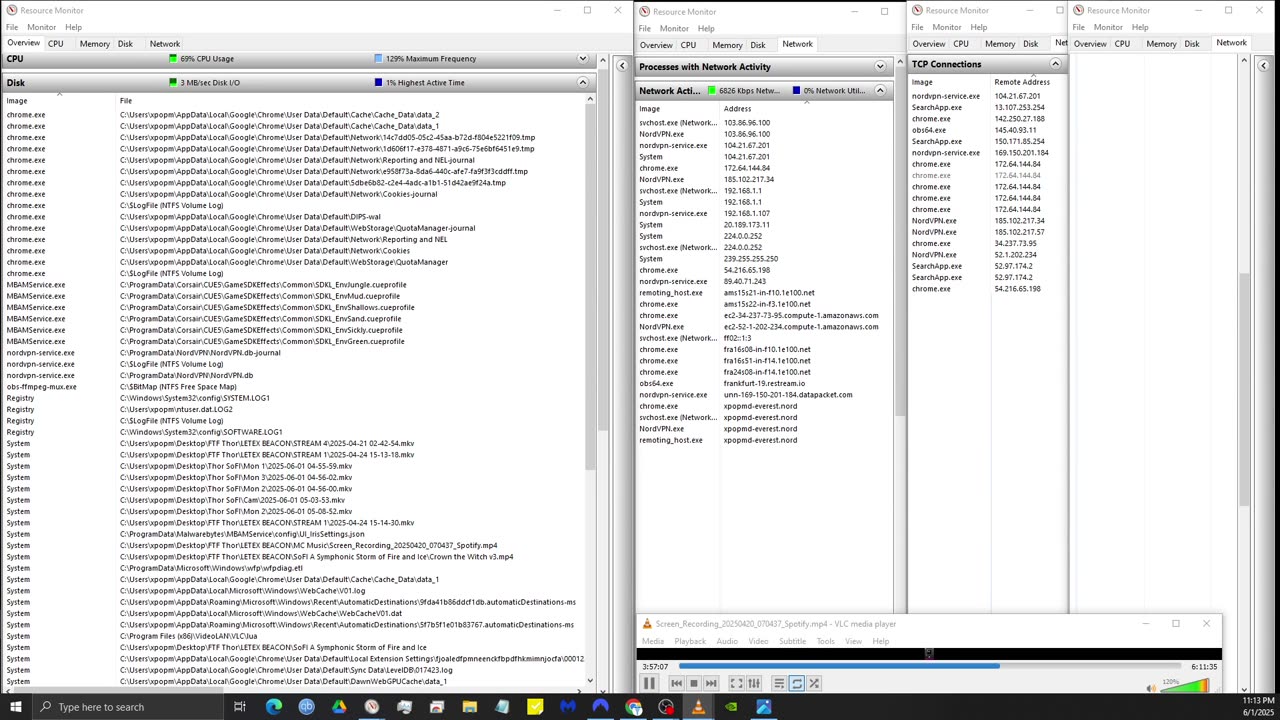
Task: Sort TCP Connections by Remote Address
Action: coord(1028,82)
